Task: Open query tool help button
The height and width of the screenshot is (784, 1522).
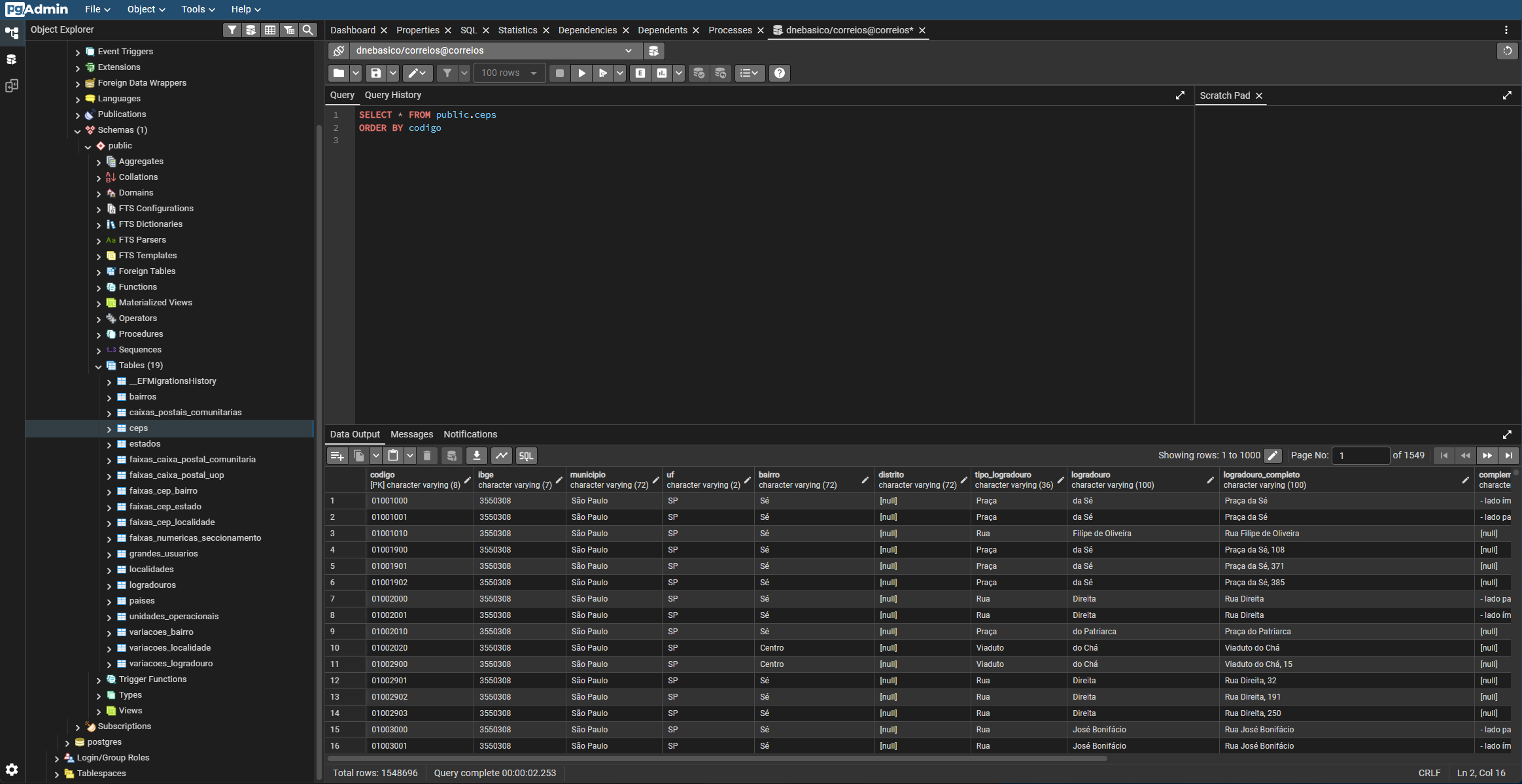Action: (x=779, y=73)
